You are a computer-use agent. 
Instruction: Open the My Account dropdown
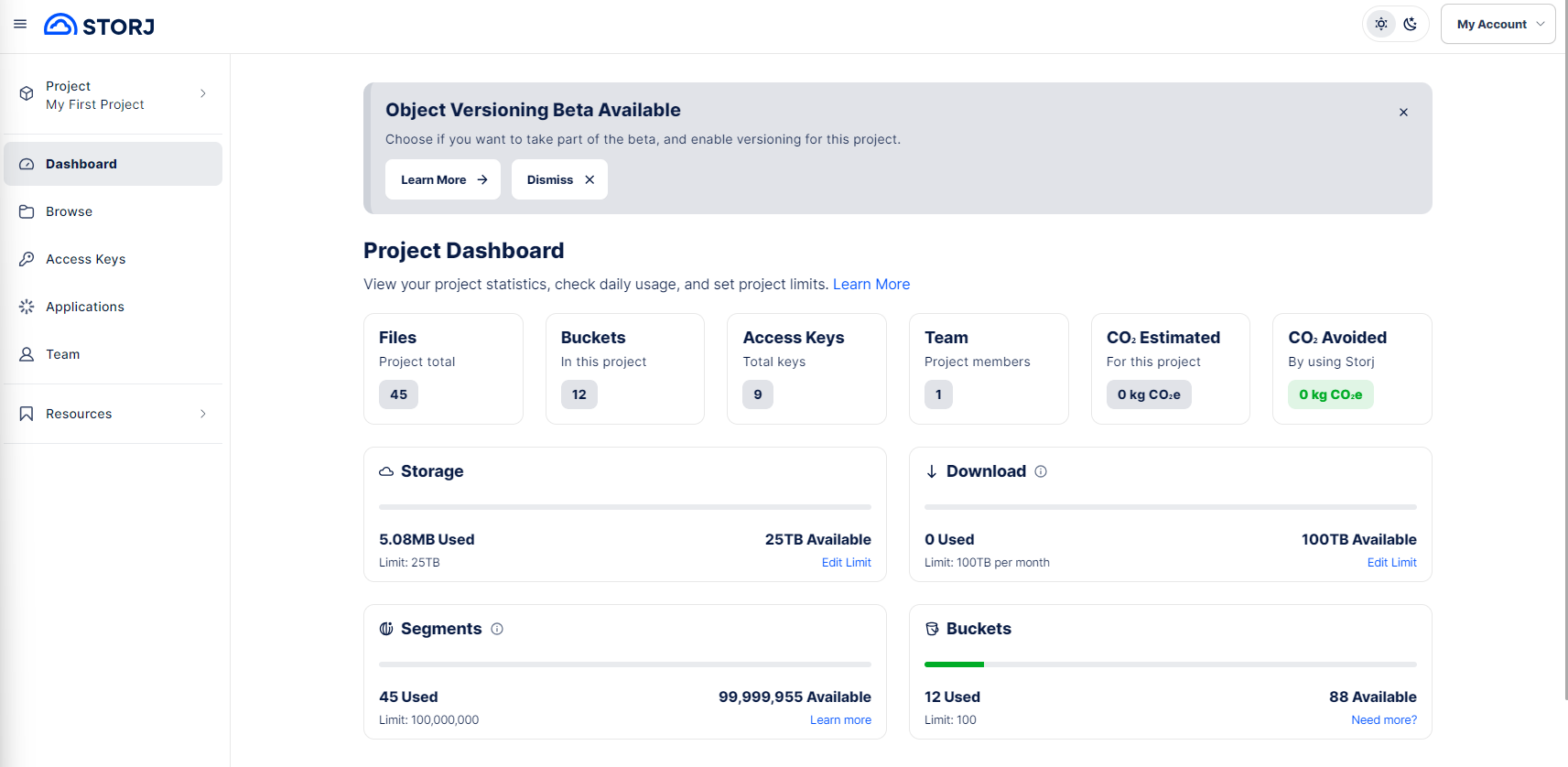[x=1498, y=25]
